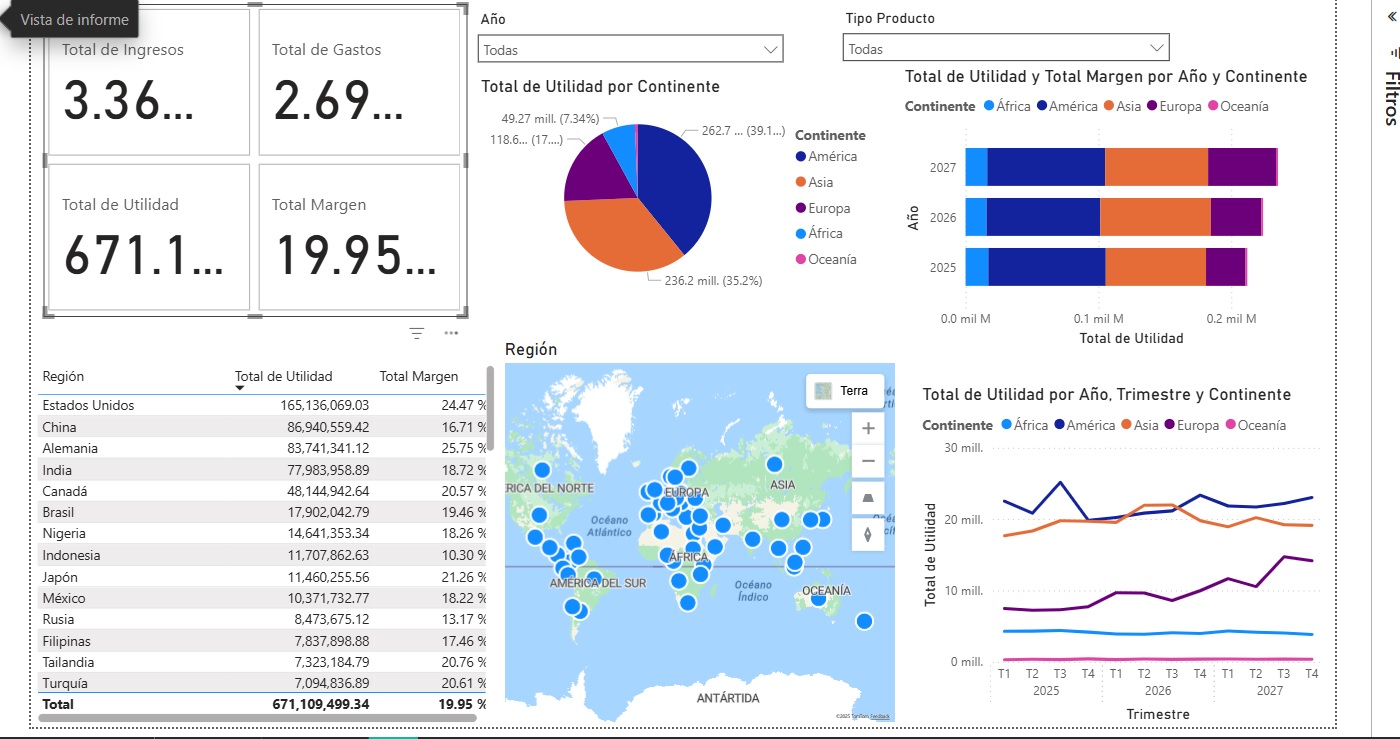Screen dimensions: 1400x739
Task: Sort table by the Región column header
Action: pyautogui.click(x=63, y=377)
